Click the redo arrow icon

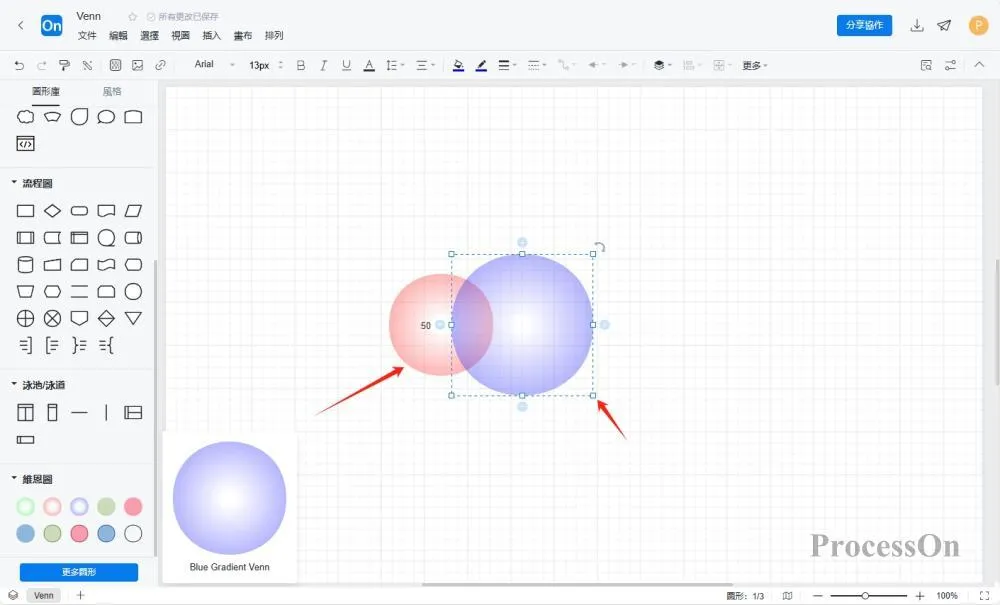[x=41, y=65]
